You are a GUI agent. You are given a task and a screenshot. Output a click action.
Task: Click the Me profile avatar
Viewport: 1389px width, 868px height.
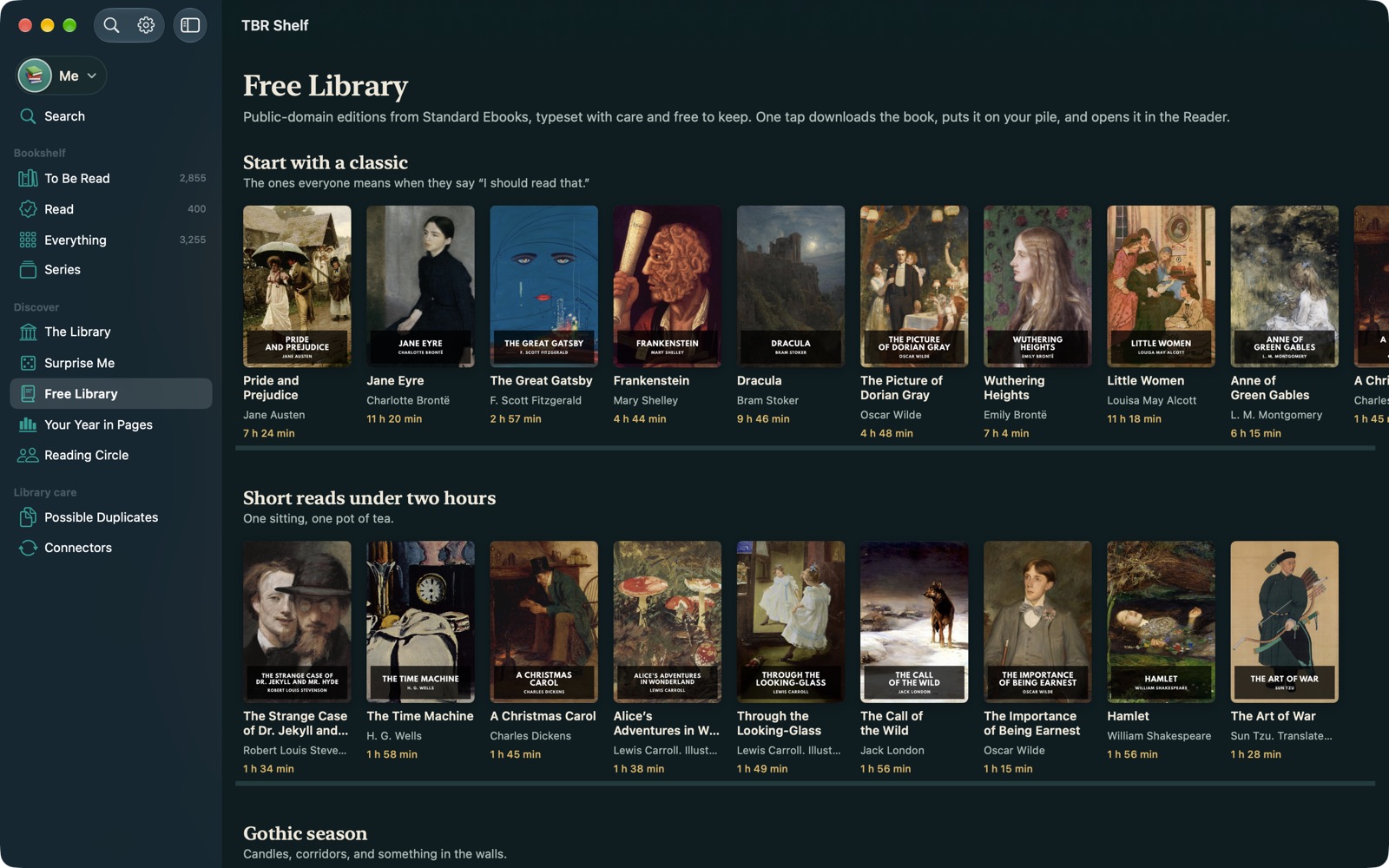pos(35,76)
